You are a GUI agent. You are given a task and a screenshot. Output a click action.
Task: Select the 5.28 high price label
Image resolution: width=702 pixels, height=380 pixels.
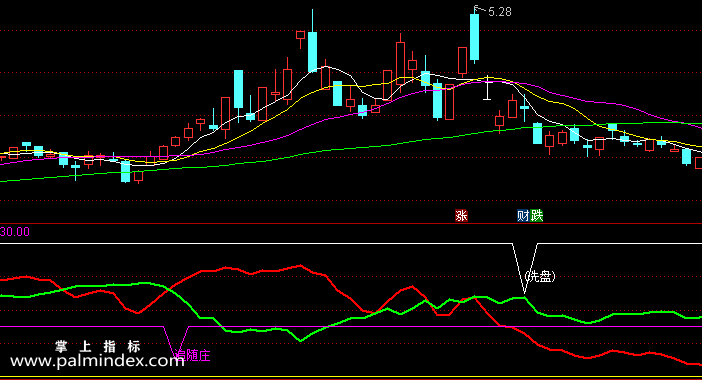click(x=500, y=12)
